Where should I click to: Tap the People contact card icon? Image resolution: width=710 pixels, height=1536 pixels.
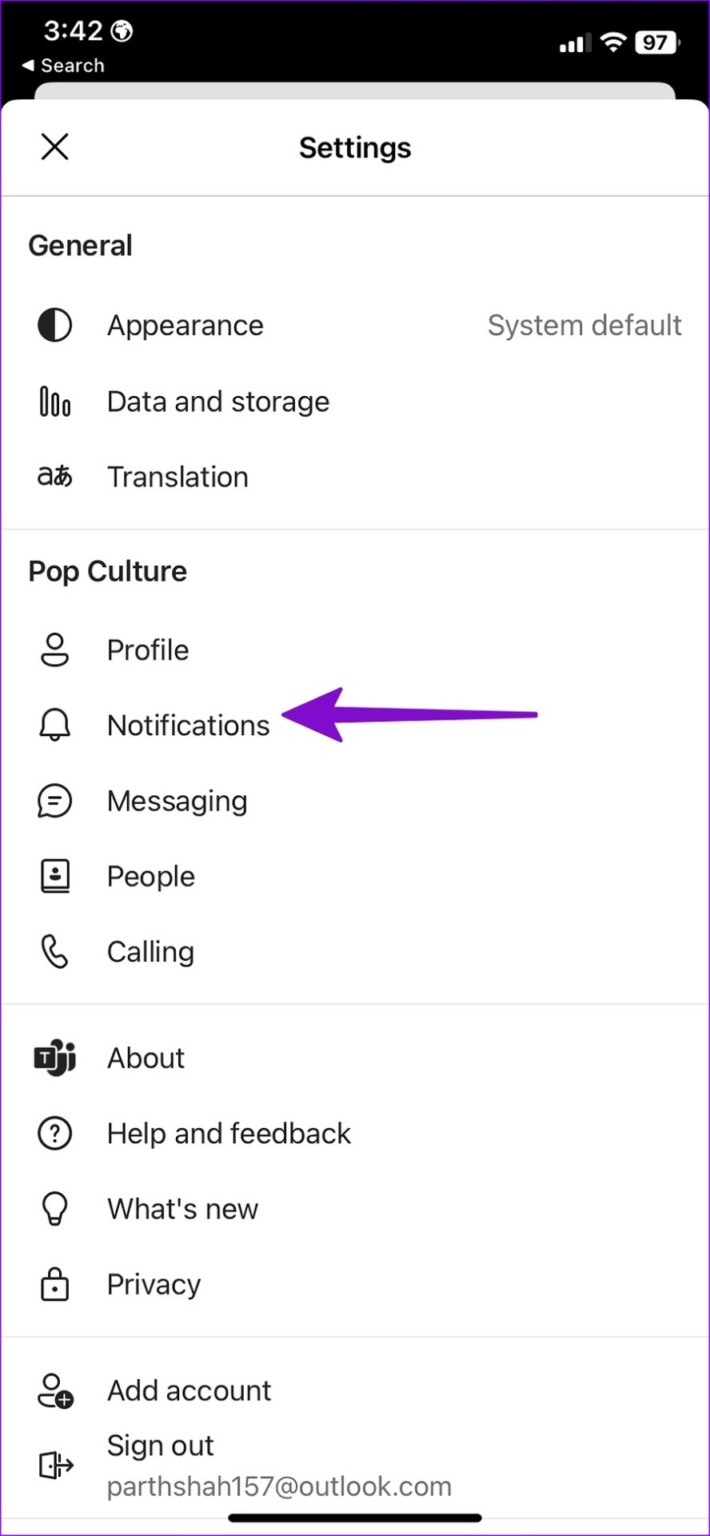(x=54, y=876)
